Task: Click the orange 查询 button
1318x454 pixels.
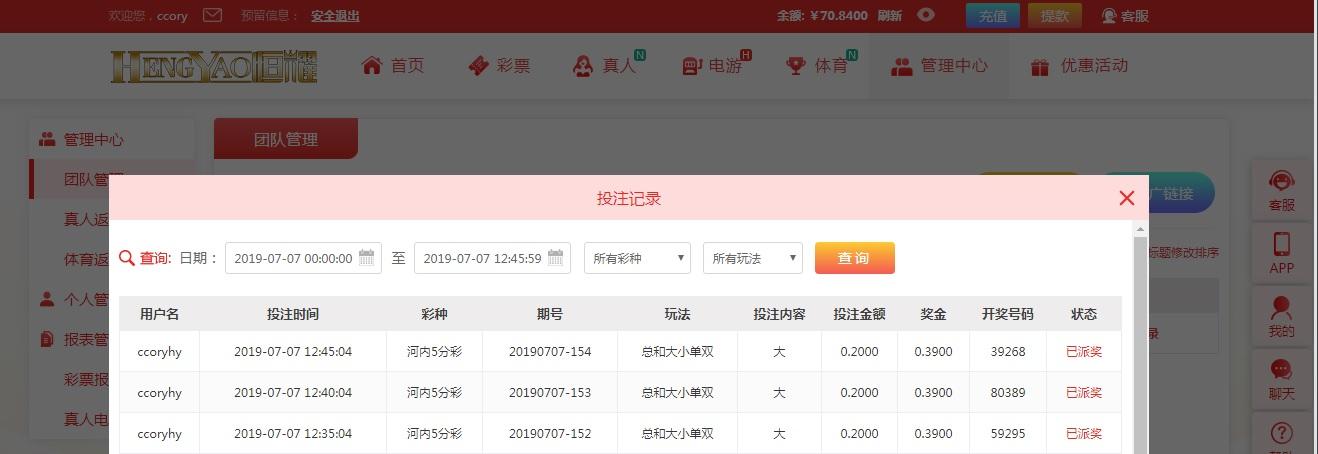Action: (855, 258)
